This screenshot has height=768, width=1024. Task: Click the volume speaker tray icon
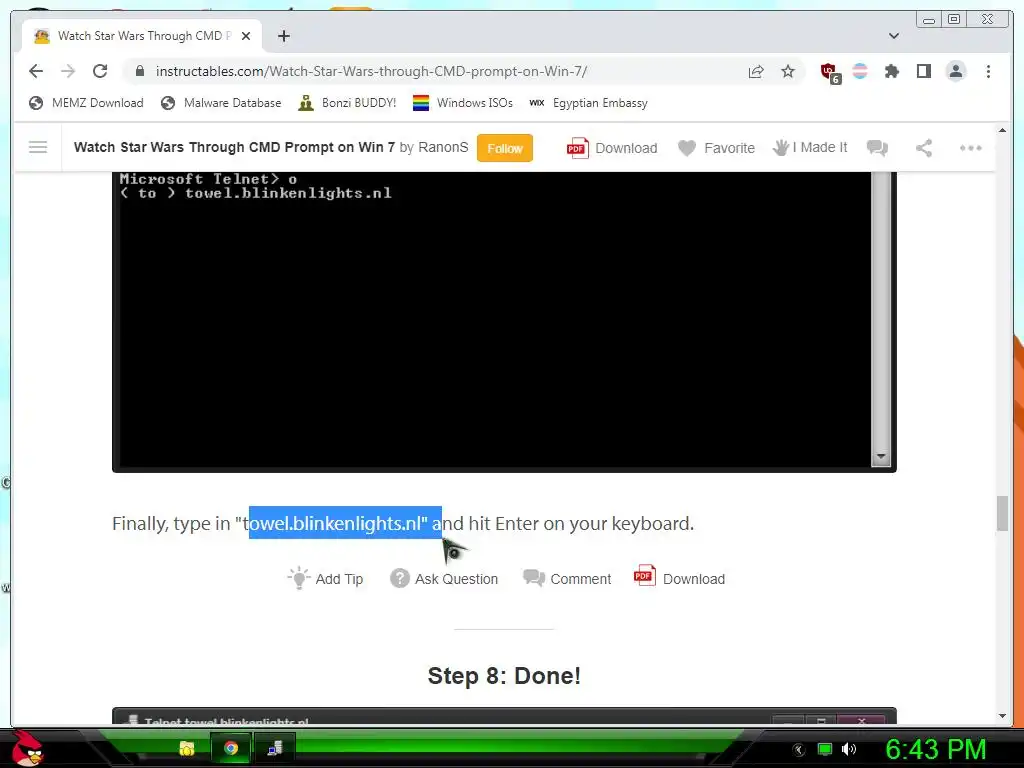[x=849, y=749]
